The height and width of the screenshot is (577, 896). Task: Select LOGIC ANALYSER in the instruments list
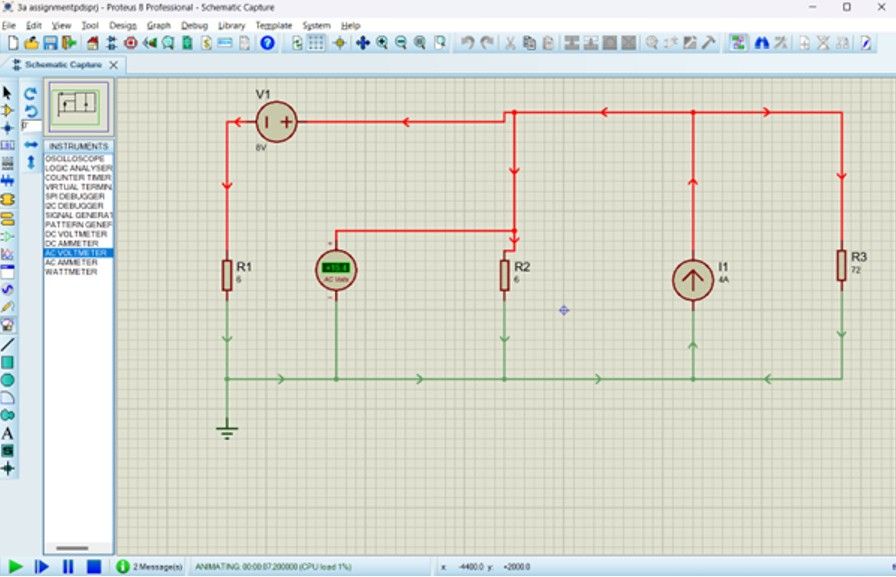pyautogui.click(x=78, y=168)
